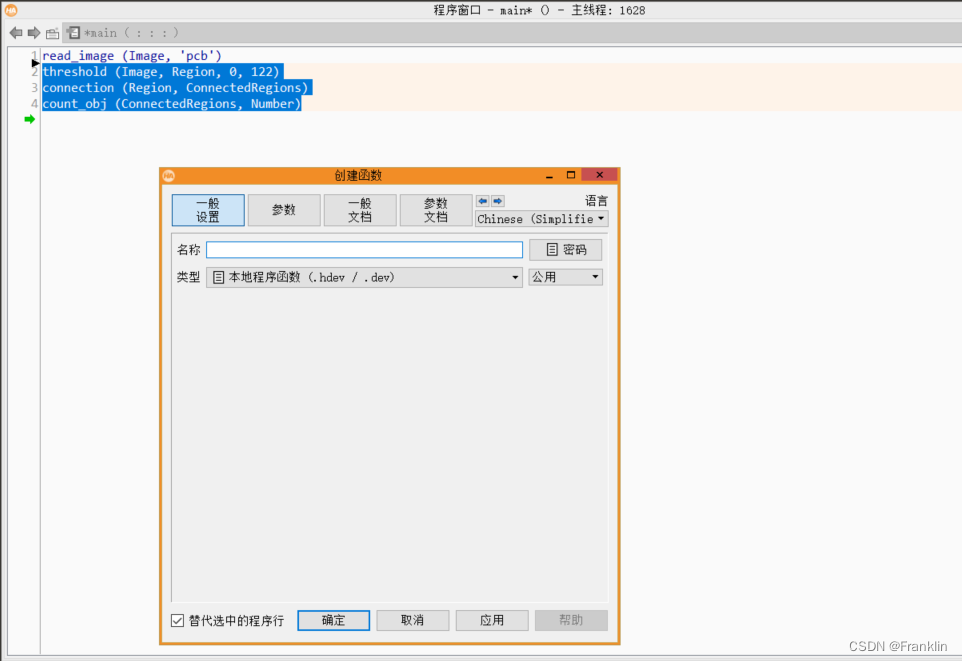
Task: Click the dialog icon on 创建函数 title bar
Action: 170,175
